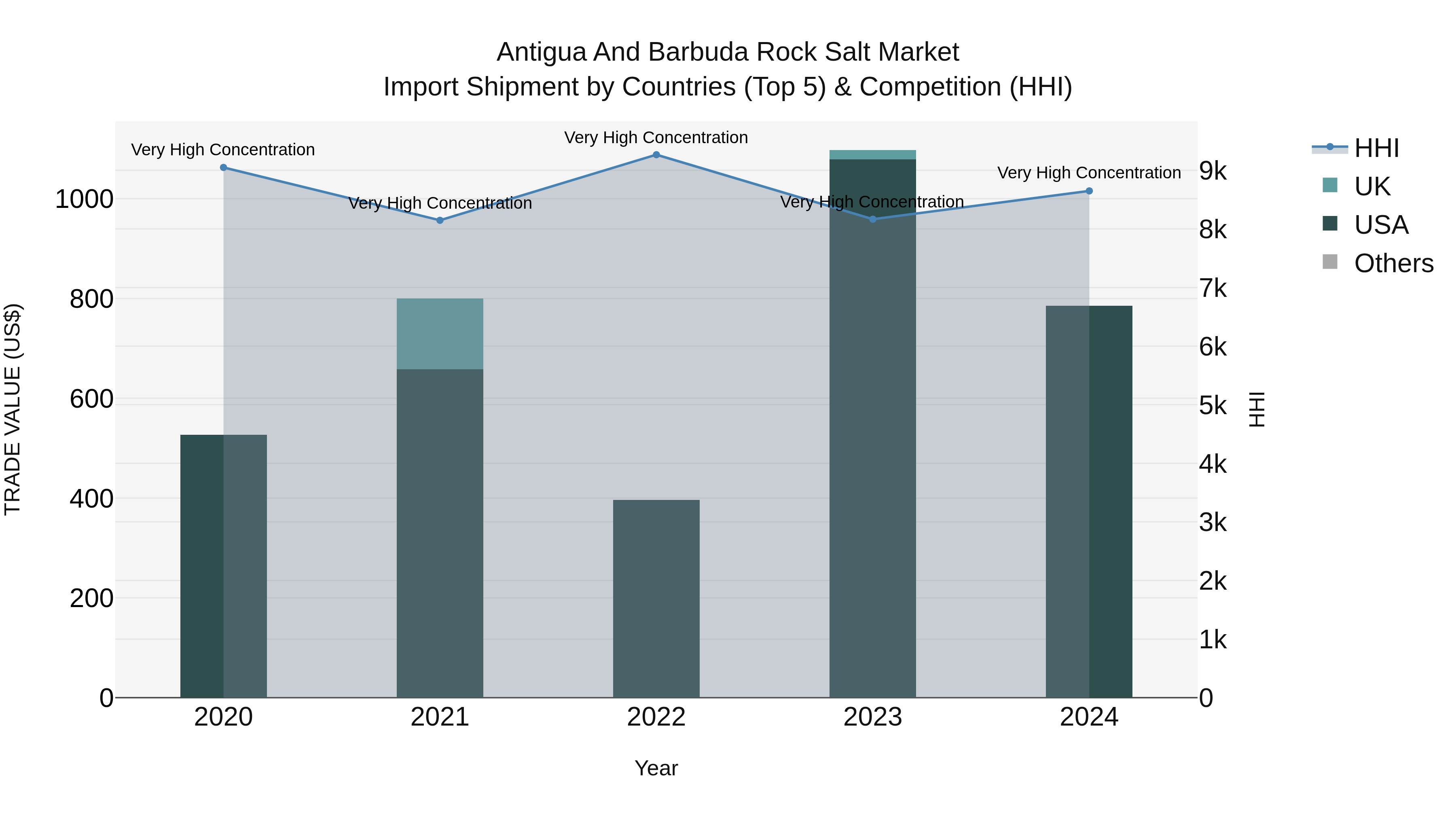This screenshot has height=819, width=1456.
Task: Click Very High Concentration label above 2022
Action: pyautogui.click(x=656, y=138)
